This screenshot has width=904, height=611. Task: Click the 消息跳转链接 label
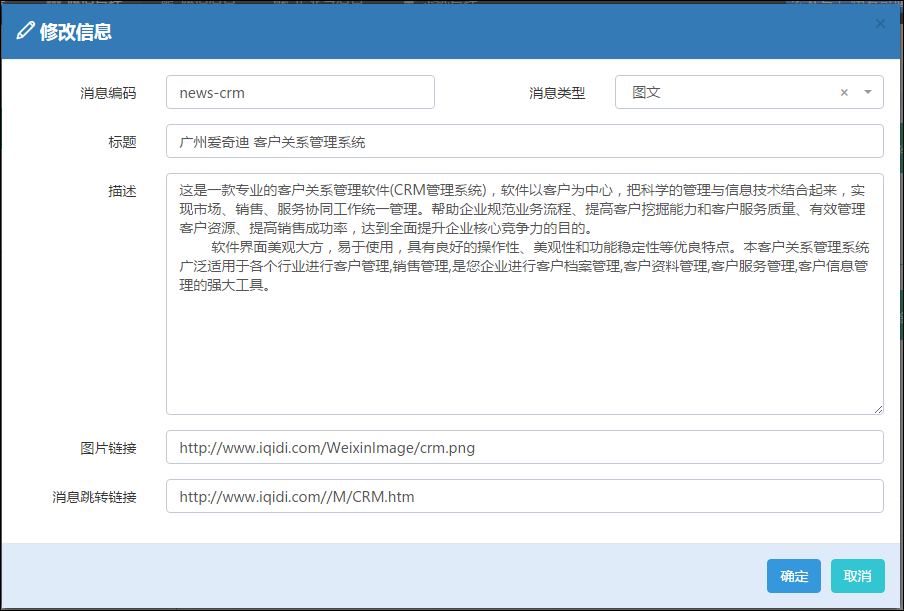pyautogui.click(x=95, y=497)
